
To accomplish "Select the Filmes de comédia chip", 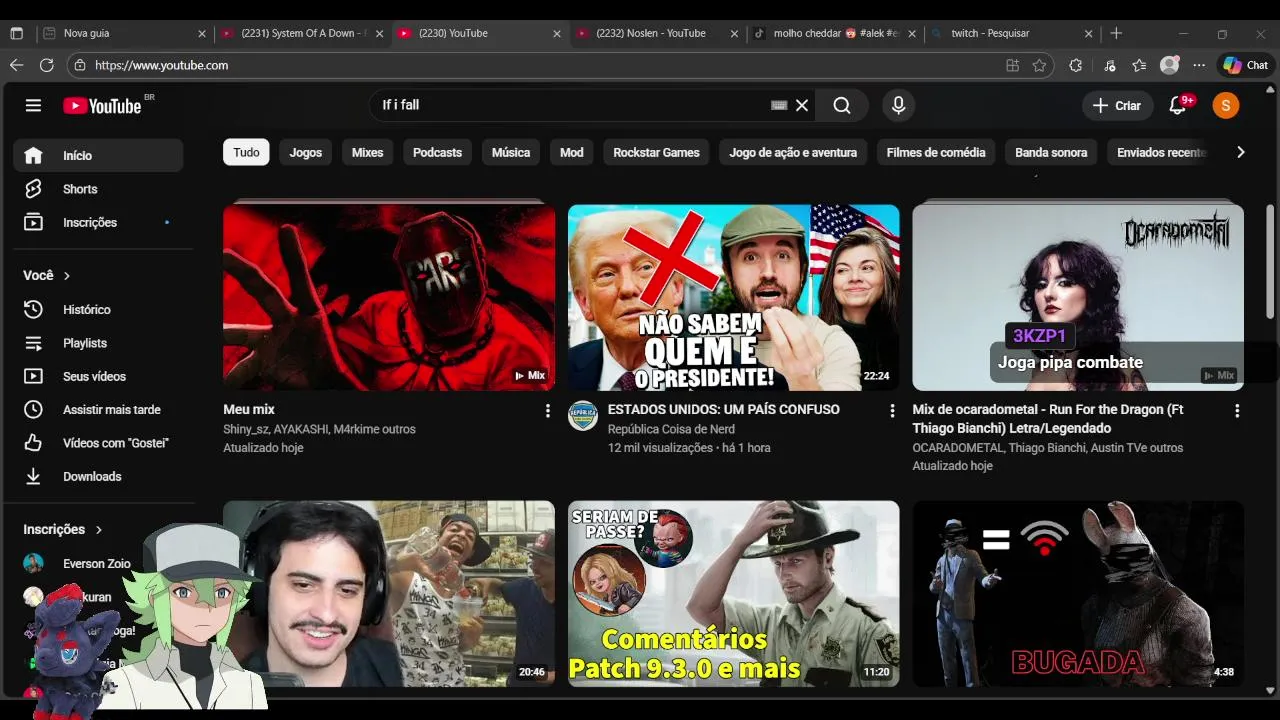I will [936, 152].
